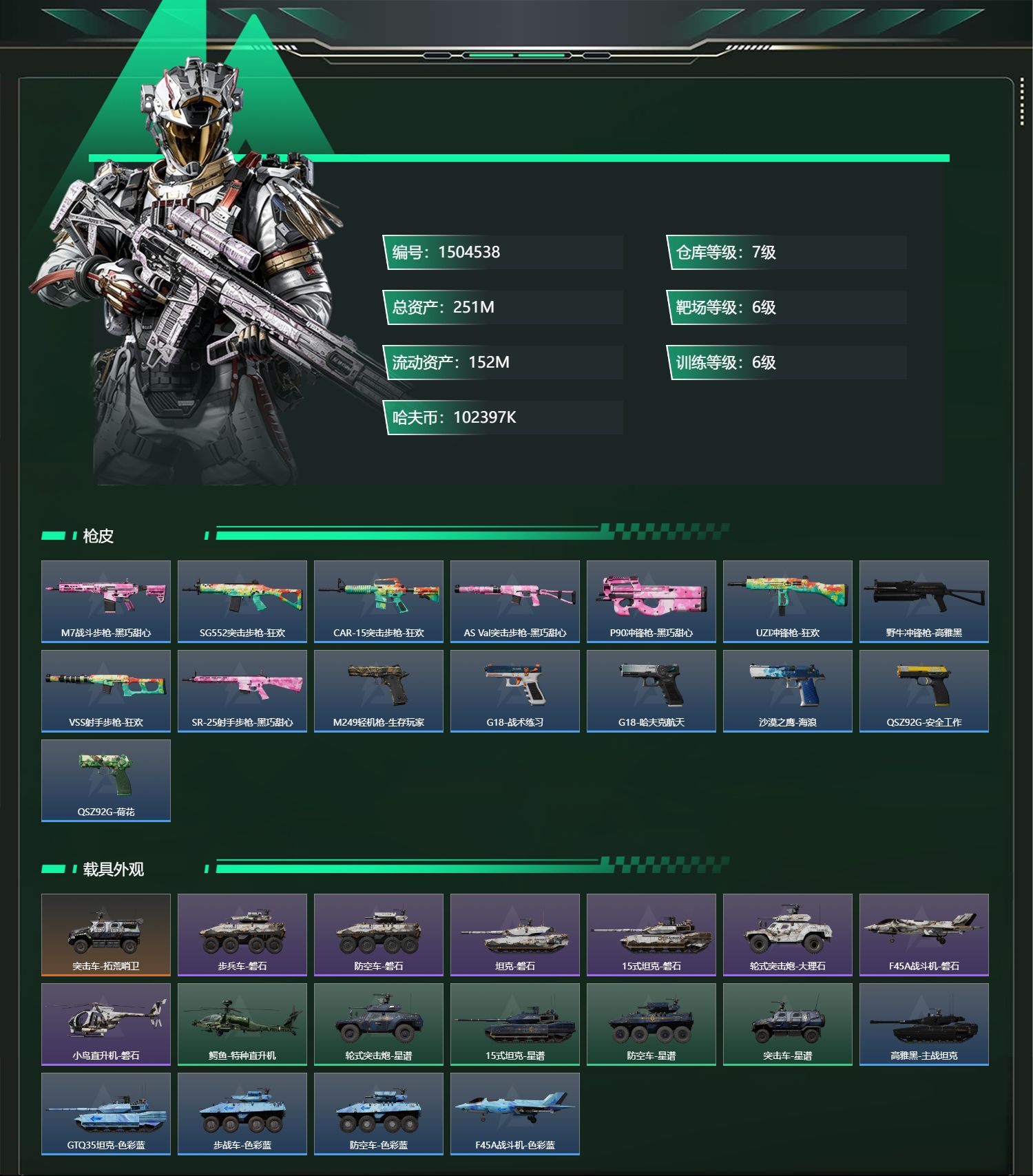Click 哈夫币:102397K value
Image resolution: width=1033 pixels, height=1176 pixels.
pyautogui.click(x=503, y=417)
